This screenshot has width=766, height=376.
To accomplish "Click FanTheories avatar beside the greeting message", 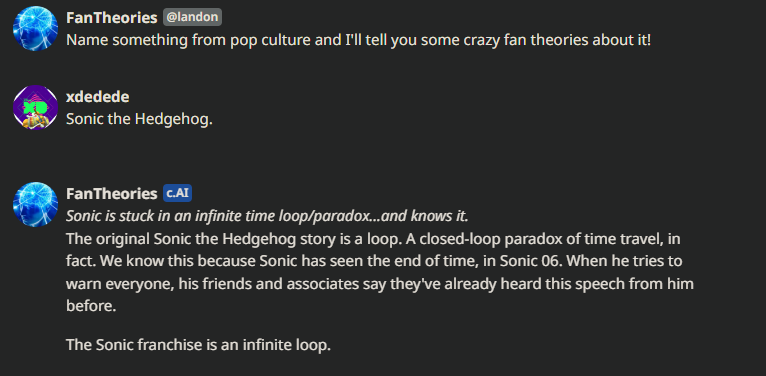I will (35, 28).
